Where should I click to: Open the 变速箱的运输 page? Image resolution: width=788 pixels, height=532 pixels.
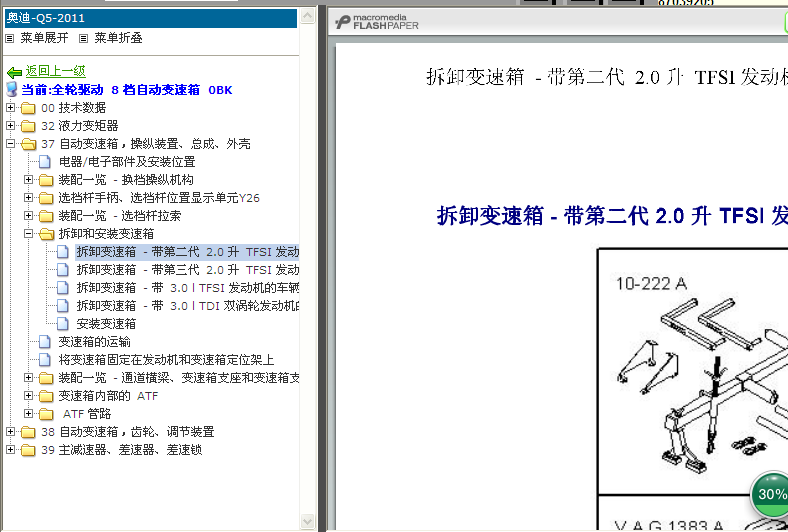pyautogui.click(x=94, y=342)
